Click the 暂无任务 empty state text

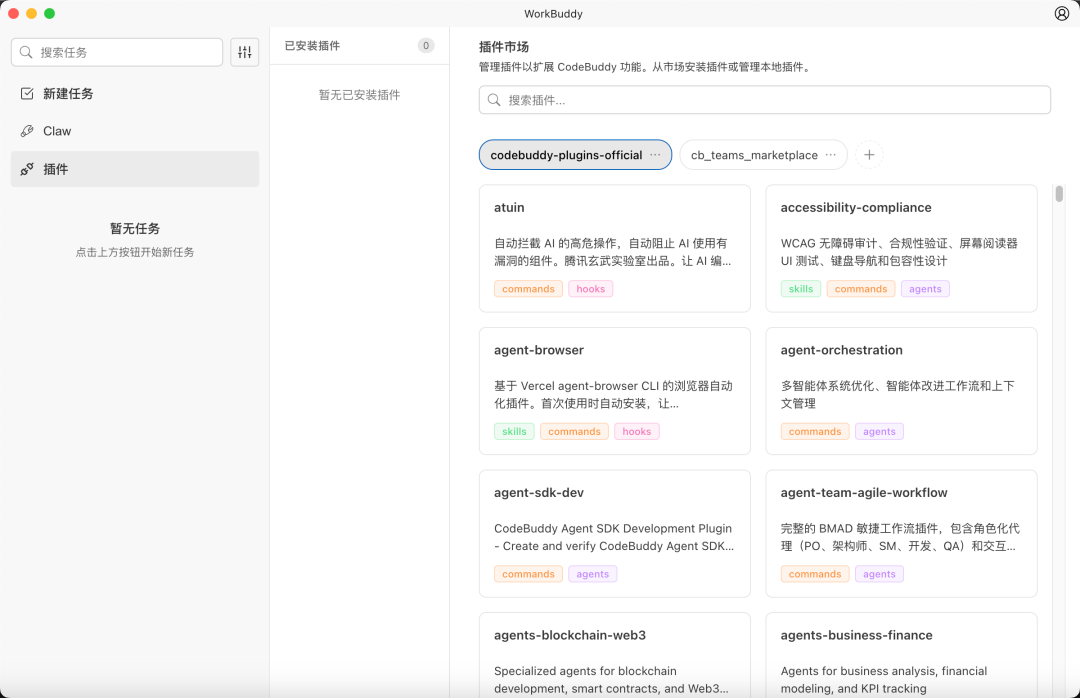point(135,228)
